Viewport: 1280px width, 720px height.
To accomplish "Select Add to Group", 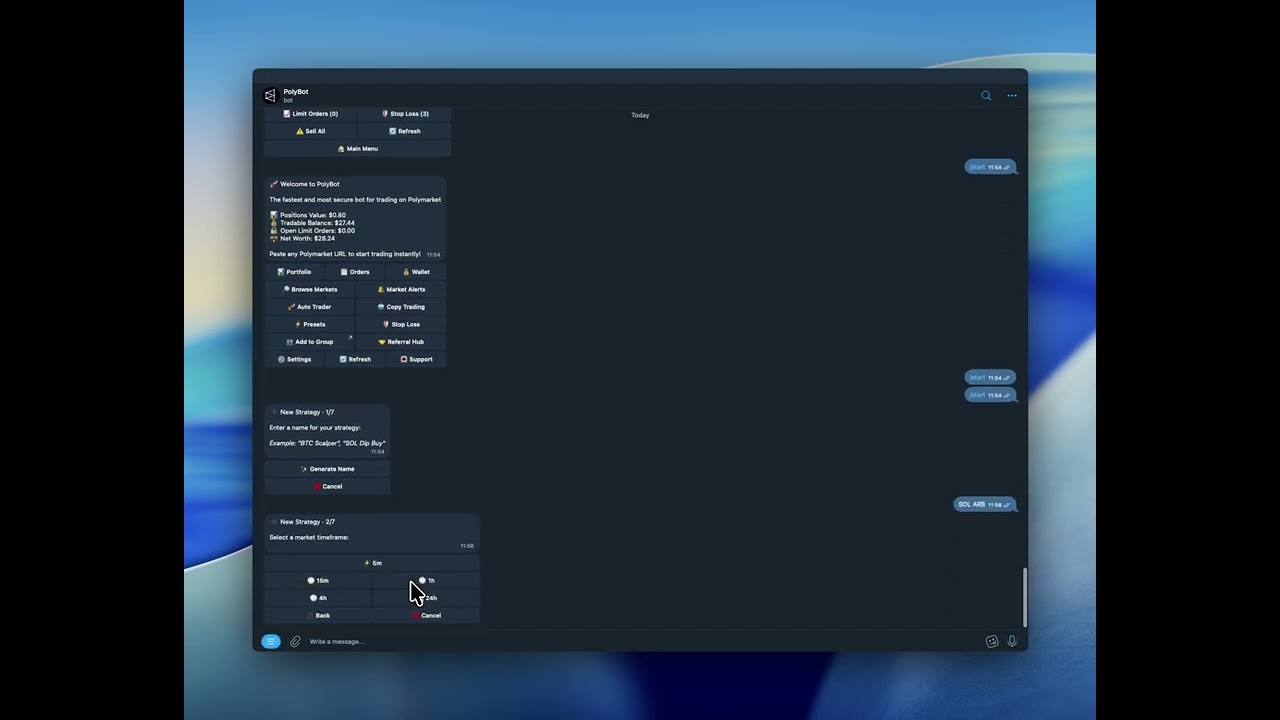I will 310,342.
